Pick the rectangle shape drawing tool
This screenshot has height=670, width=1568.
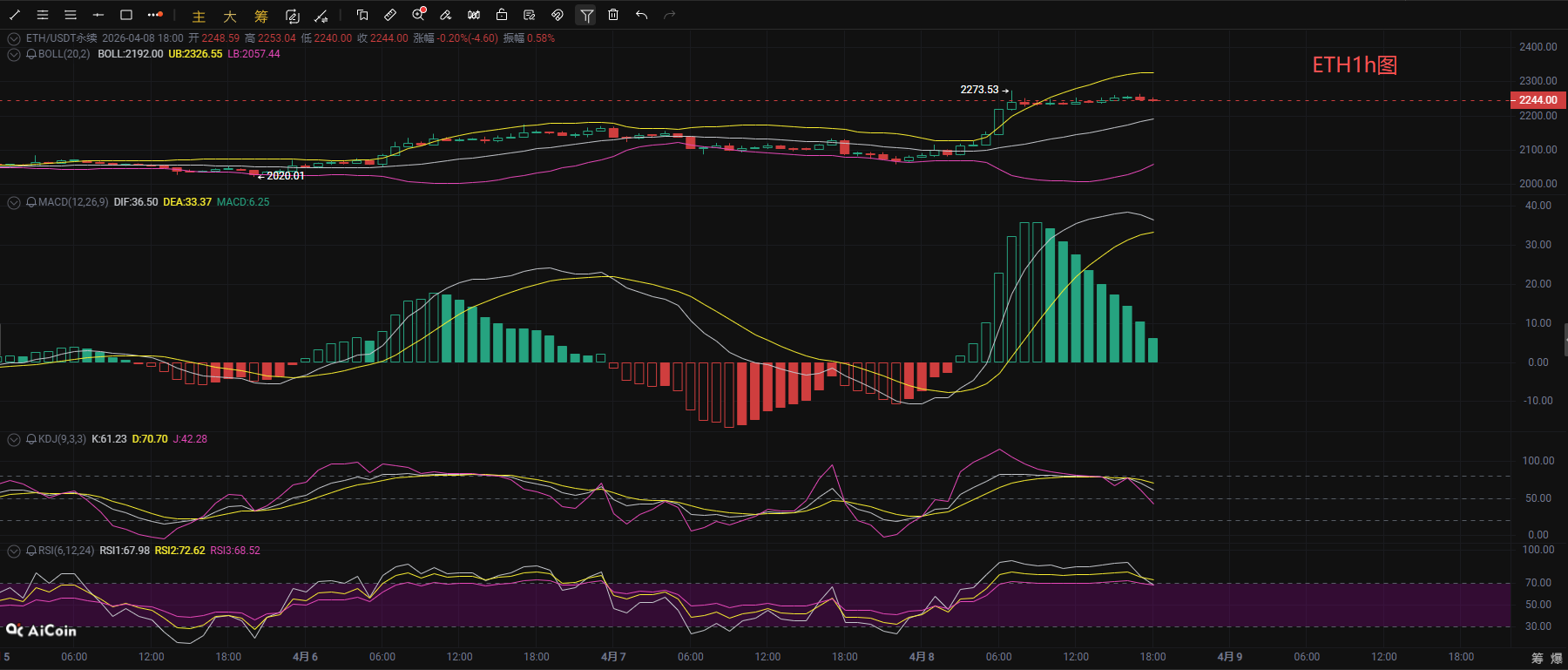[x=126, y=15]
